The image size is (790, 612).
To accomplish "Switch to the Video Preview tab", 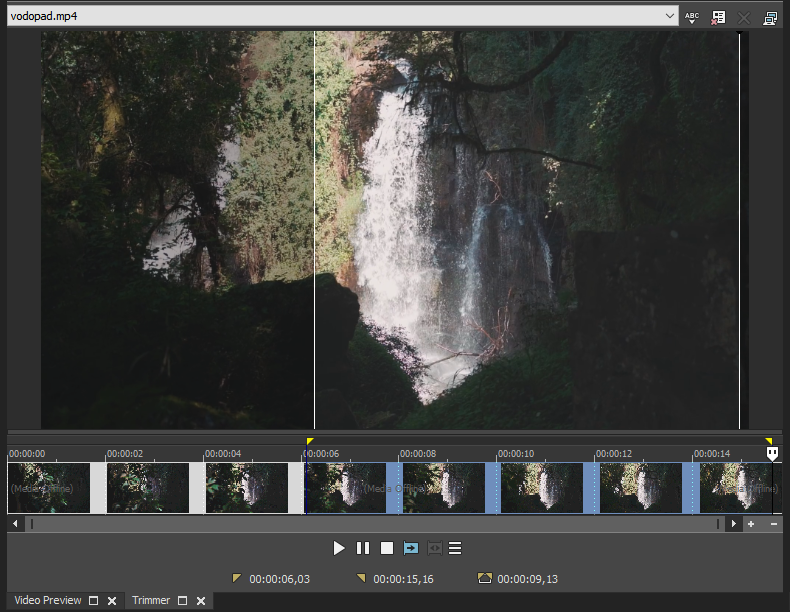I will pyautogui.click(x=48, y=601).
